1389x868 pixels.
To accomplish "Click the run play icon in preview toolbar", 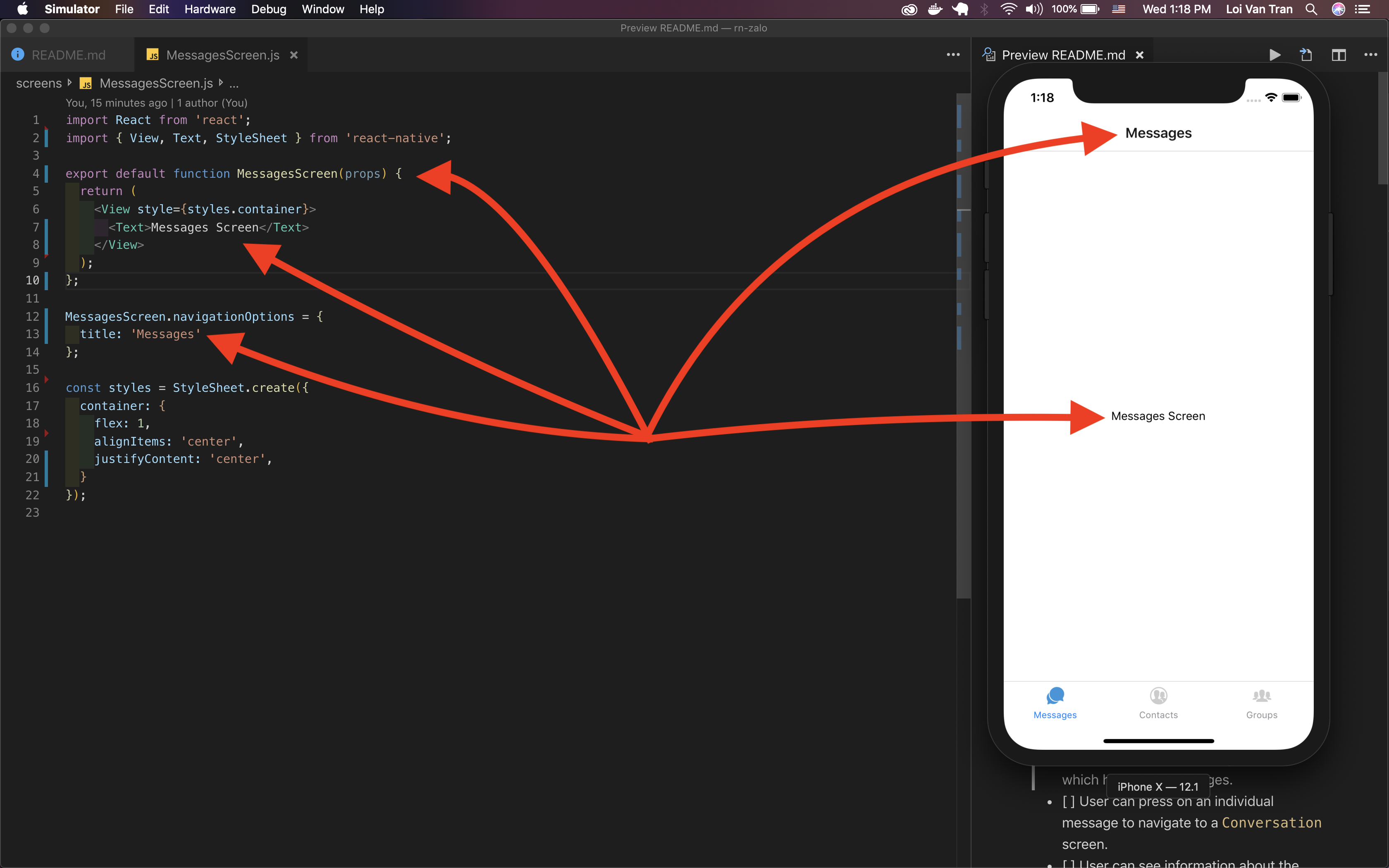I will coord(1275,55).
